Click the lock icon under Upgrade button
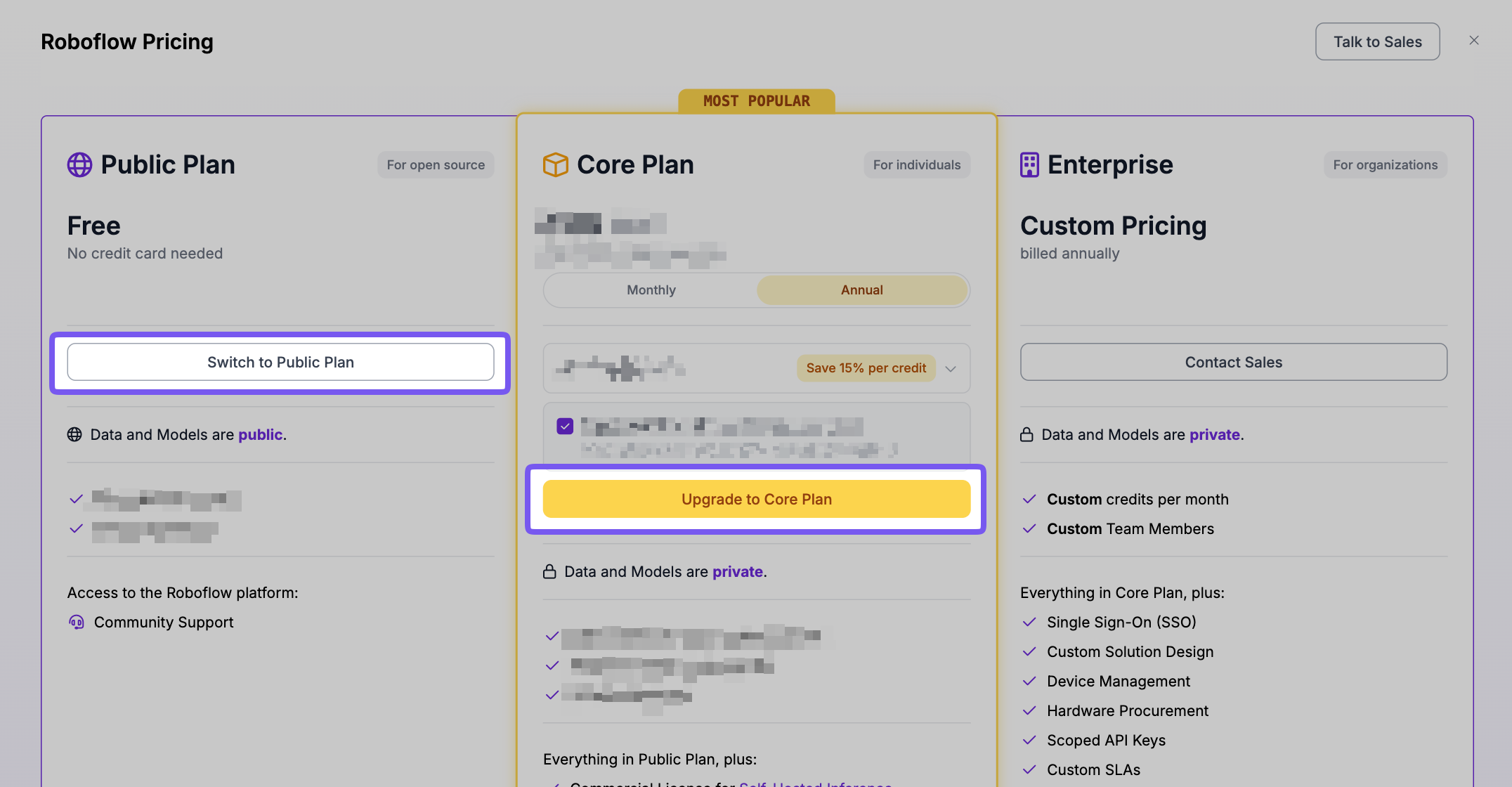 click(x=549, y=572)
